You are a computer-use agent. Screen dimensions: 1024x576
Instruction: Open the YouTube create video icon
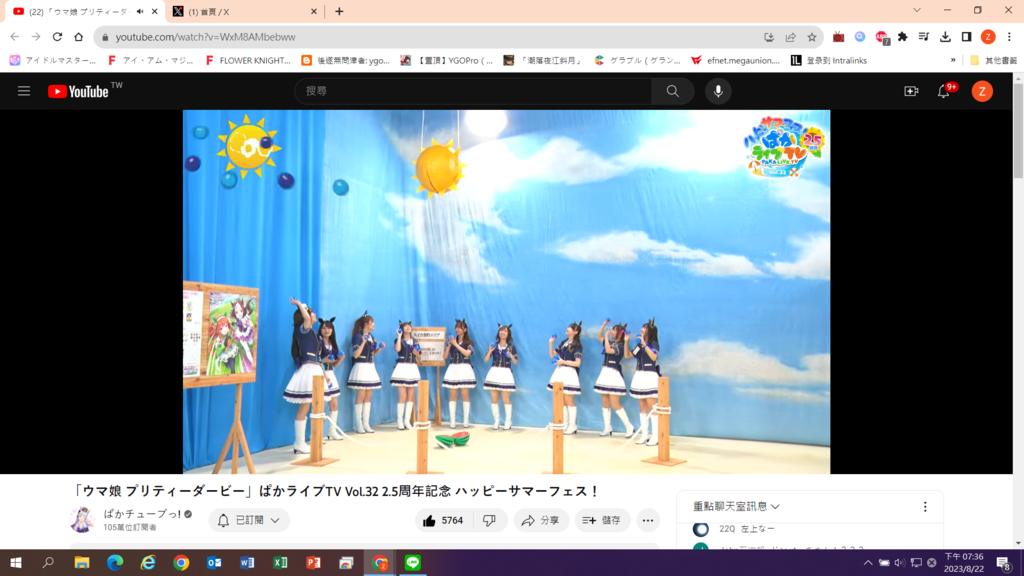(911, 91)
